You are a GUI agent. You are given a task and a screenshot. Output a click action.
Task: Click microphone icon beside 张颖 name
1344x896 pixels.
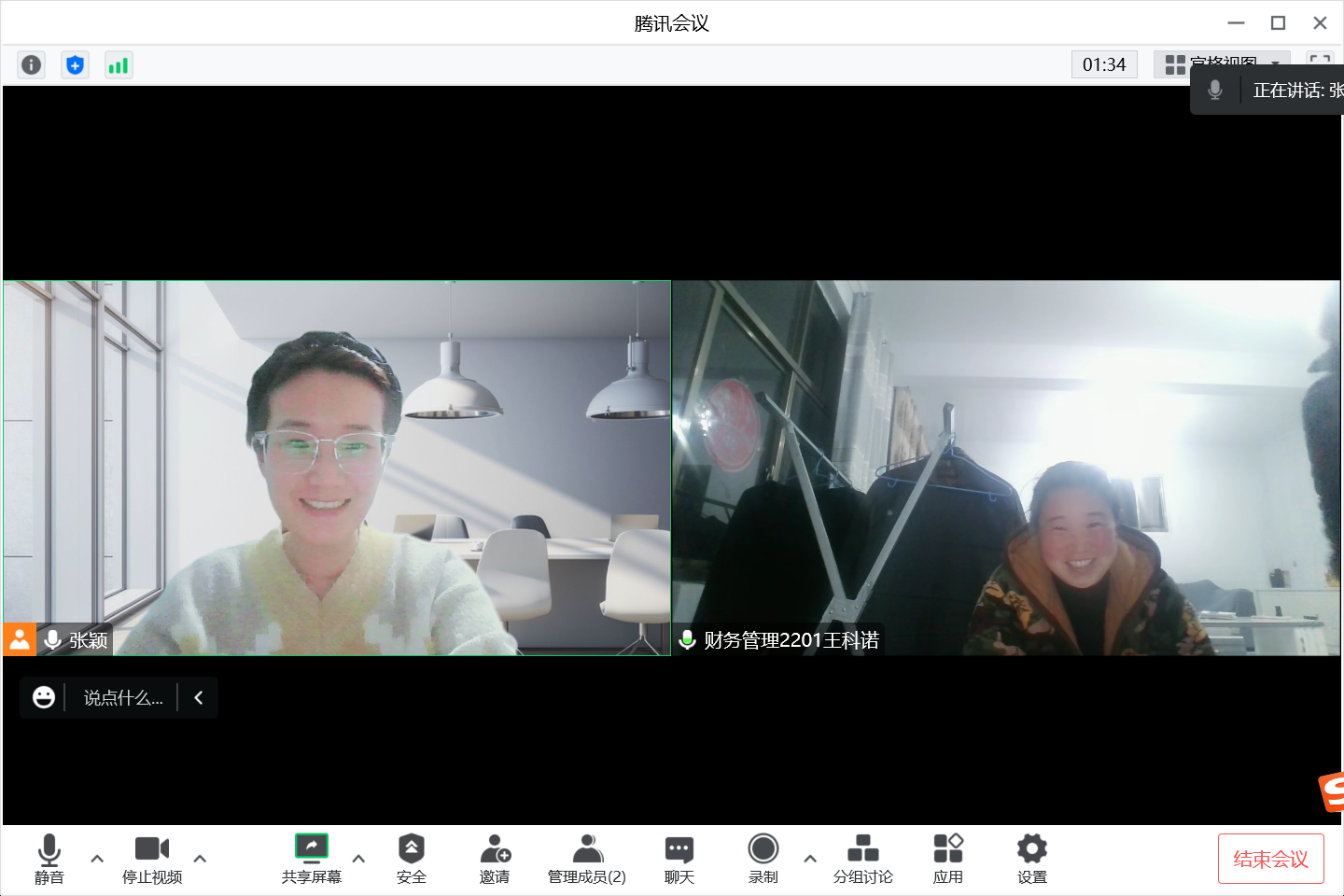(x=53, y=639)
